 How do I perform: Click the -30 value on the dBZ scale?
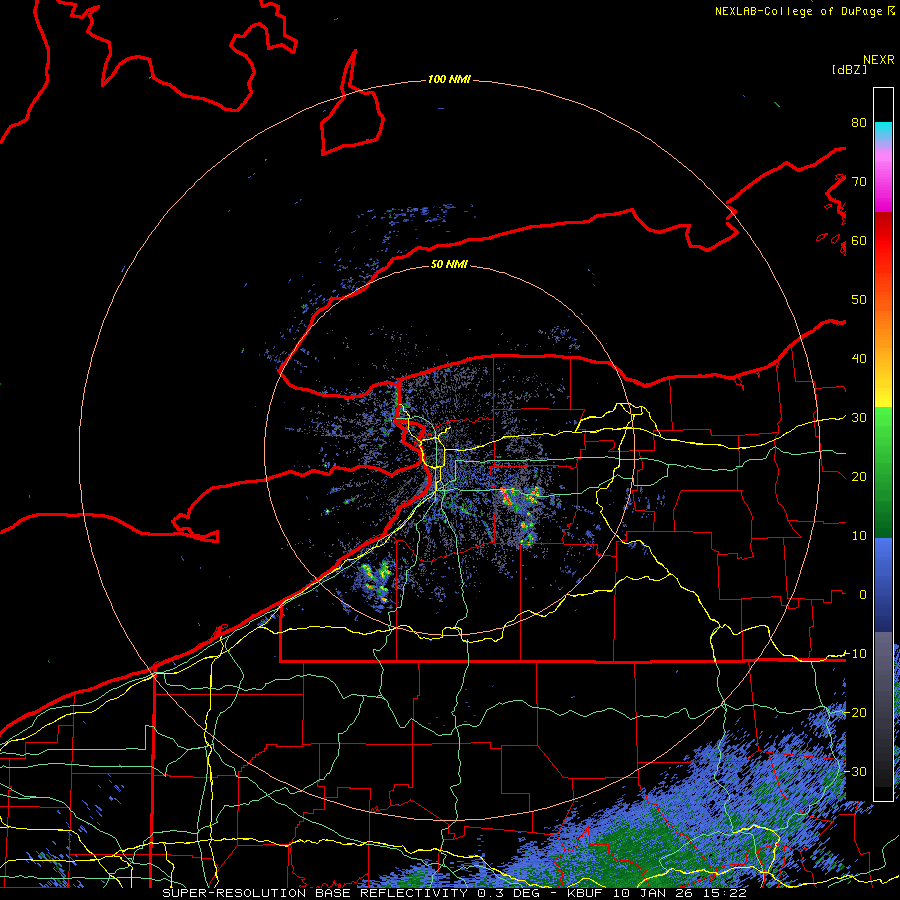pos(855,772)
